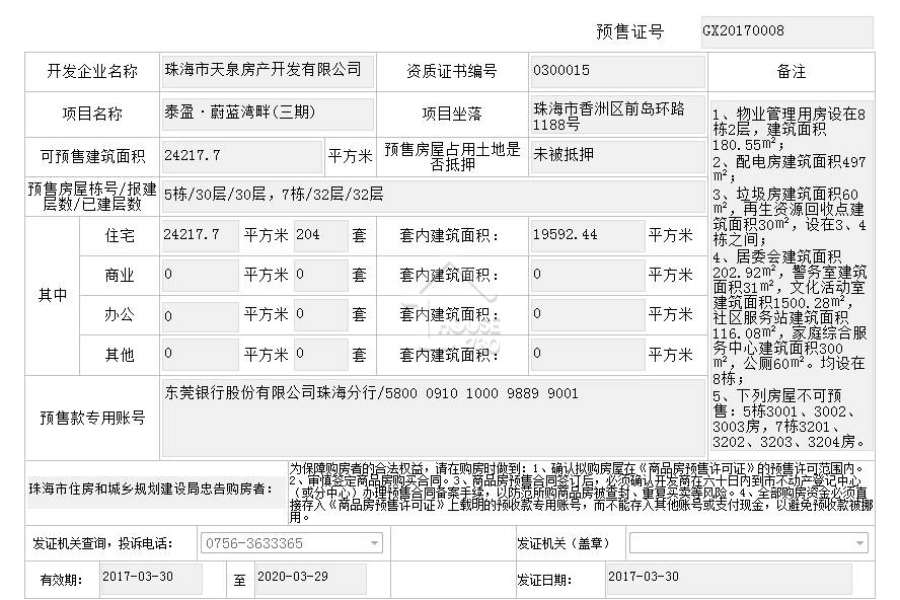Click the 预售证号 field GX20170008
Image resolution: width=900 pixels, height=600 pixels.
tap(787, 32)
